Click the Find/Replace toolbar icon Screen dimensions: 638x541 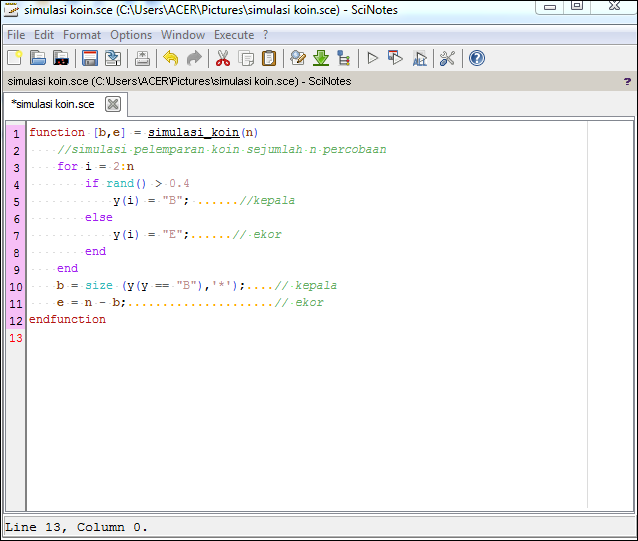[x=297, y=58]
